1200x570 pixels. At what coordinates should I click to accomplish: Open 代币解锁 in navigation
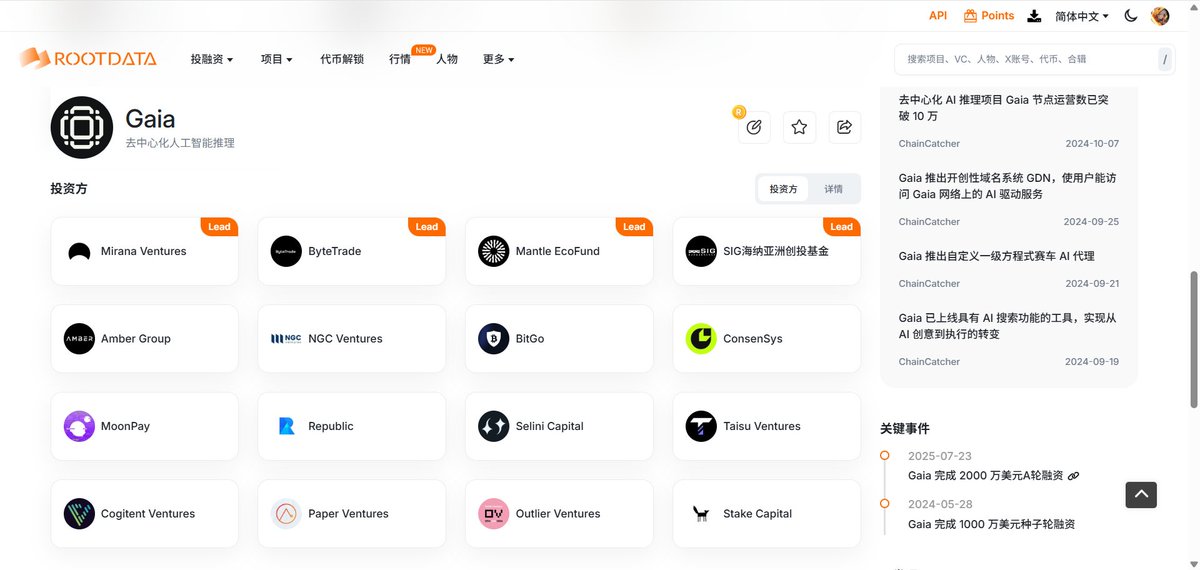[342, 59]
